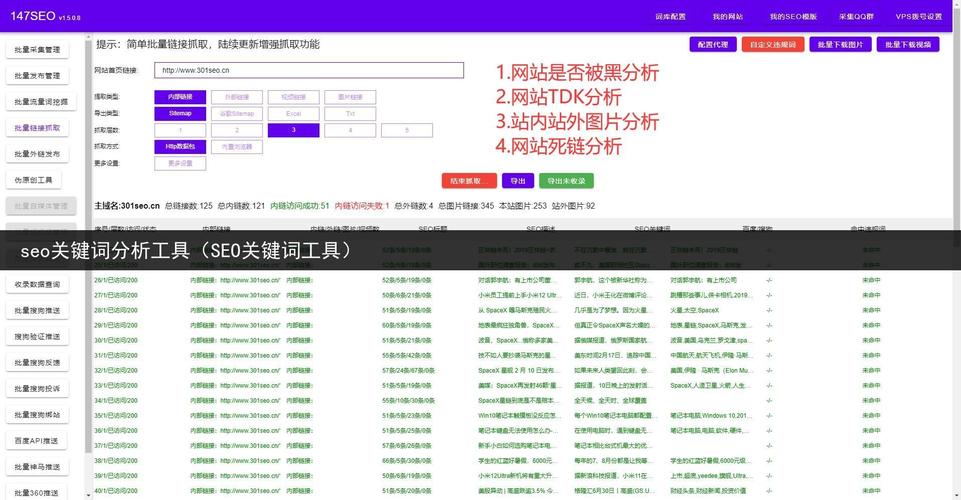
Task: Select the 视频链接 crawl type option
Action: tap(294, 97)
